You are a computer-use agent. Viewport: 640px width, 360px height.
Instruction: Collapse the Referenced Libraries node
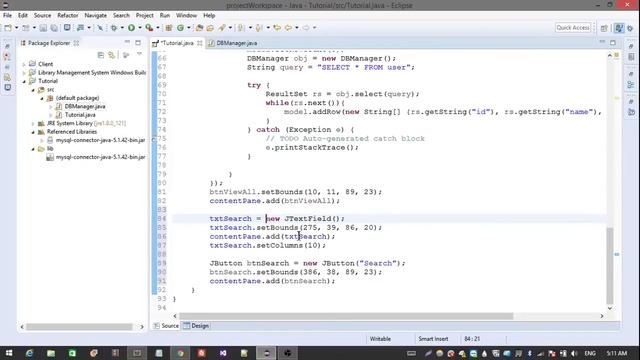click(x=33, y=132)
